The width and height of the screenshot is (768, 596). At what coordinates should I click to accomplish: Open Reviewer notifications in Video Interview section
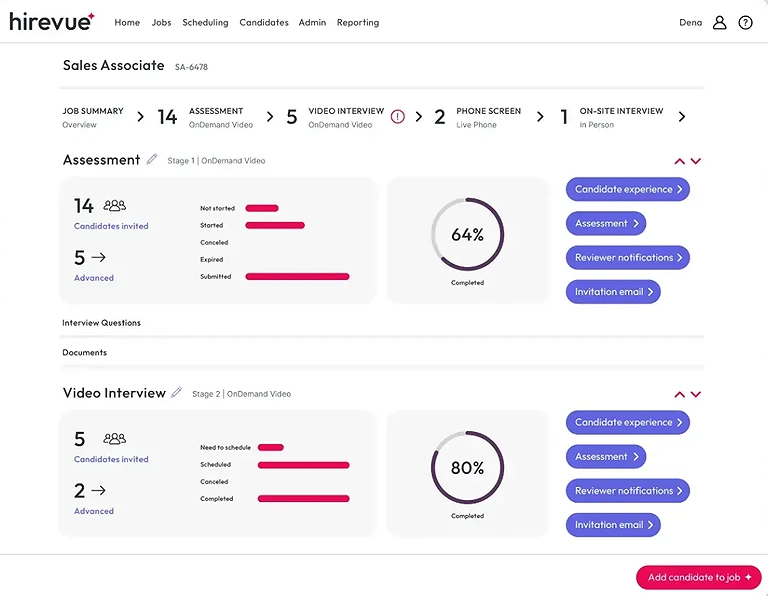click(x=627, y=491)
